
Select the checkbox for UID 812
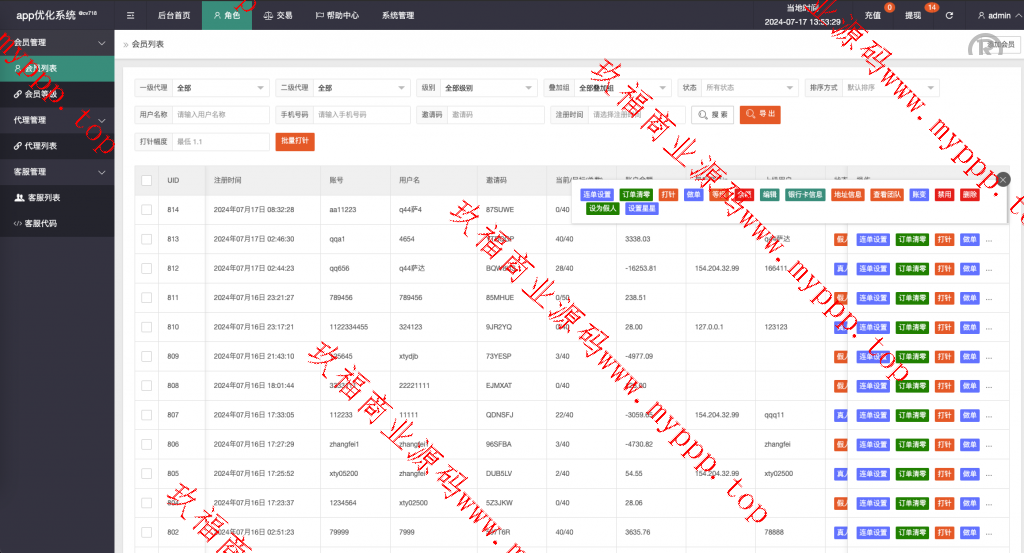[x=147, y=269]
